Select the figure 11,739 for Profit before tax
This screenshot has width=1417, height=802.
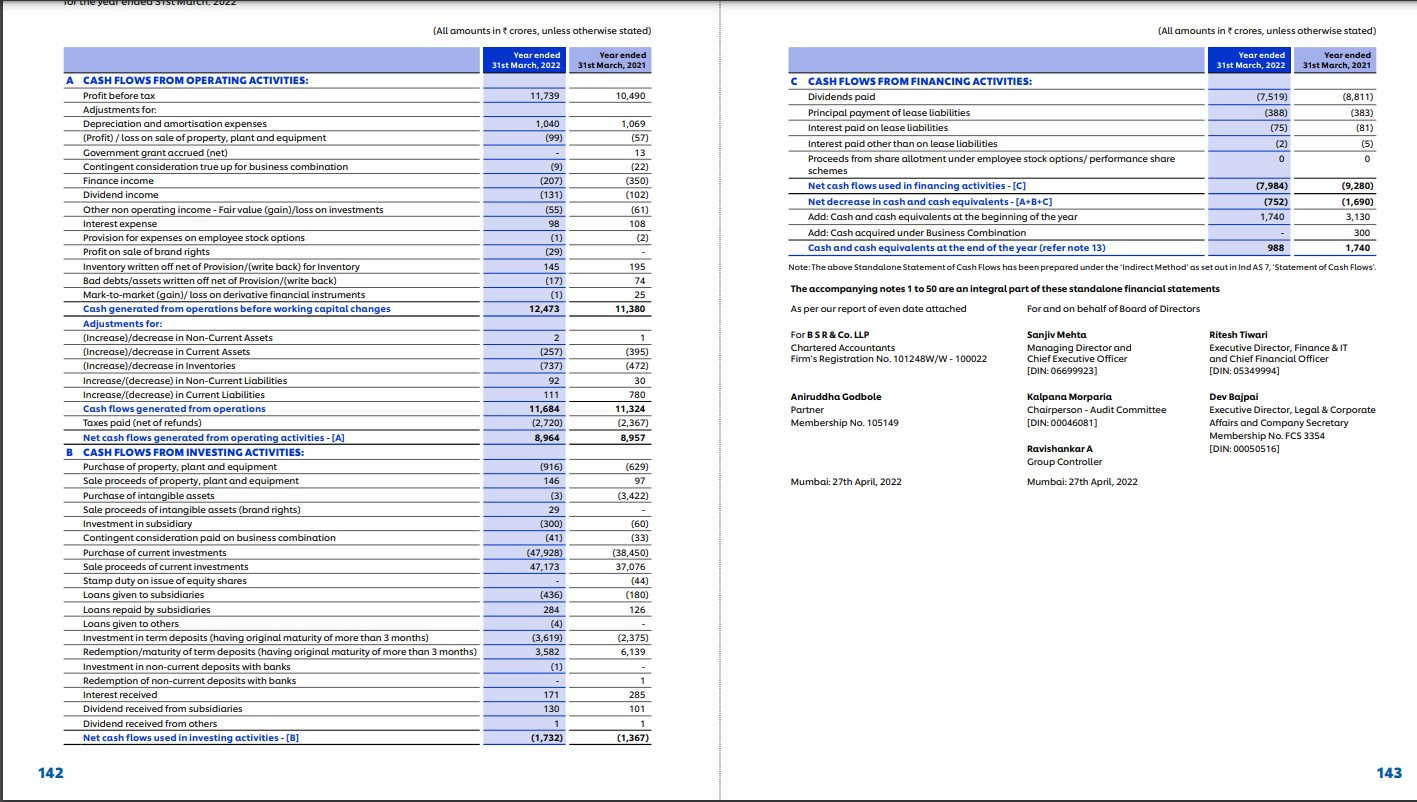tap(541, 97)
